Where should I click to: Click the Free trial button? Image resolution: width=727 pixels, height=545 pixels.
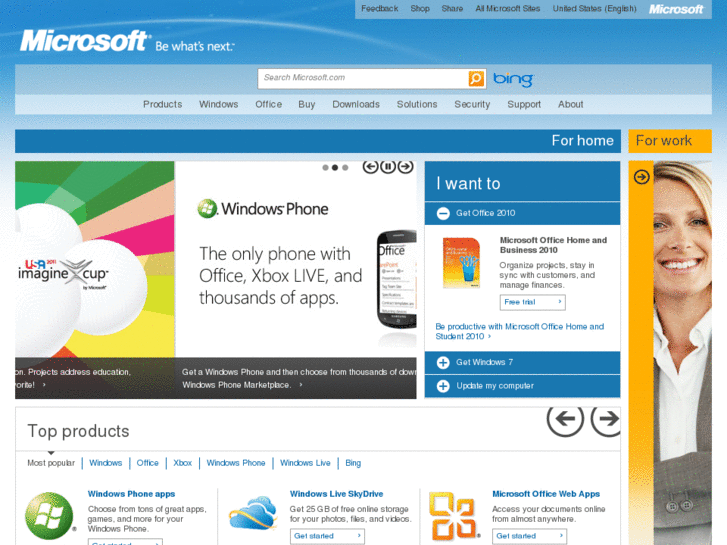coord(533,302)
